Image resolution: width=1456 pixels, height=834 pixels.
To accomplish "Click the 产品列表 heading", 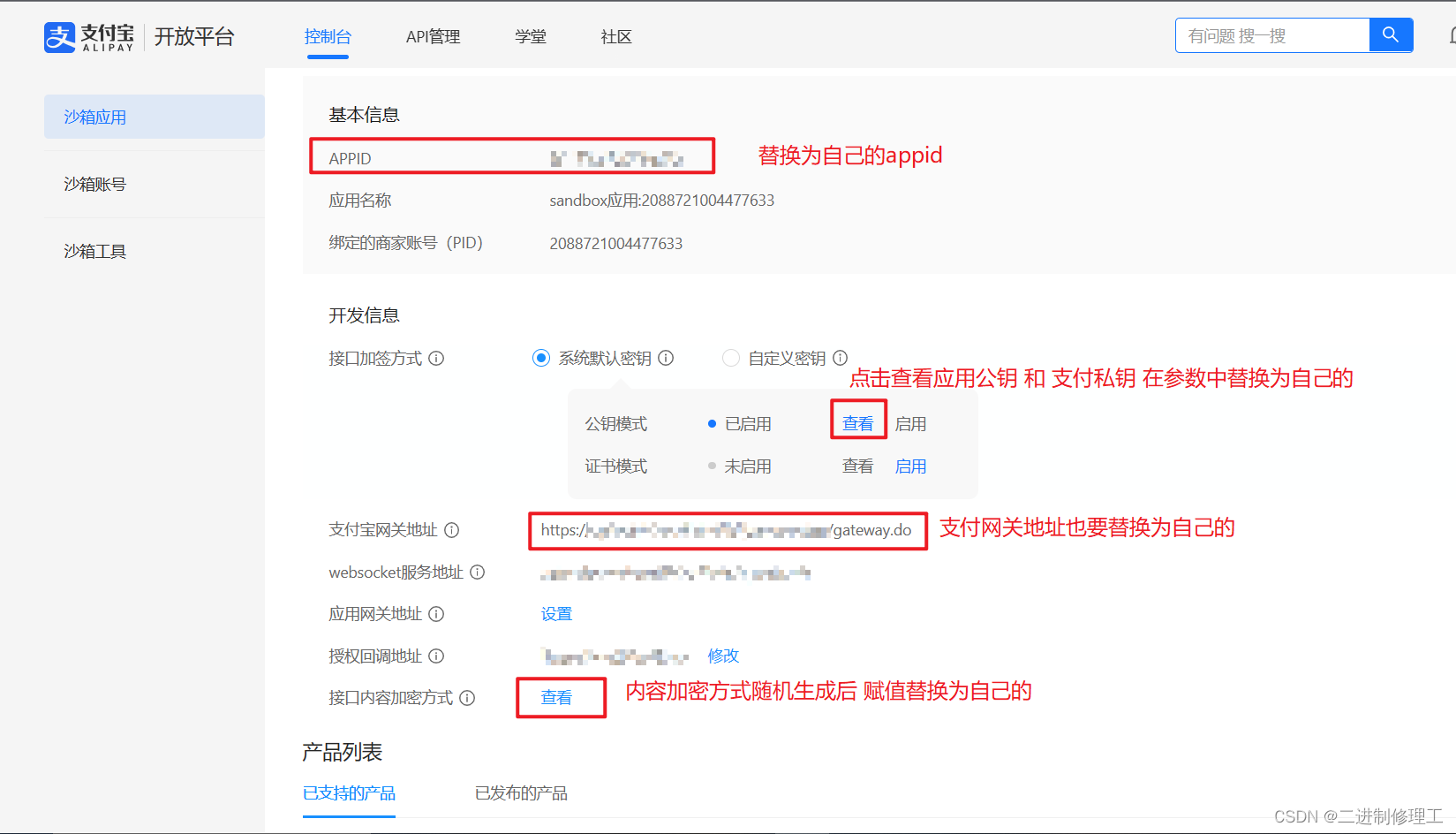I will coord(342,752).
